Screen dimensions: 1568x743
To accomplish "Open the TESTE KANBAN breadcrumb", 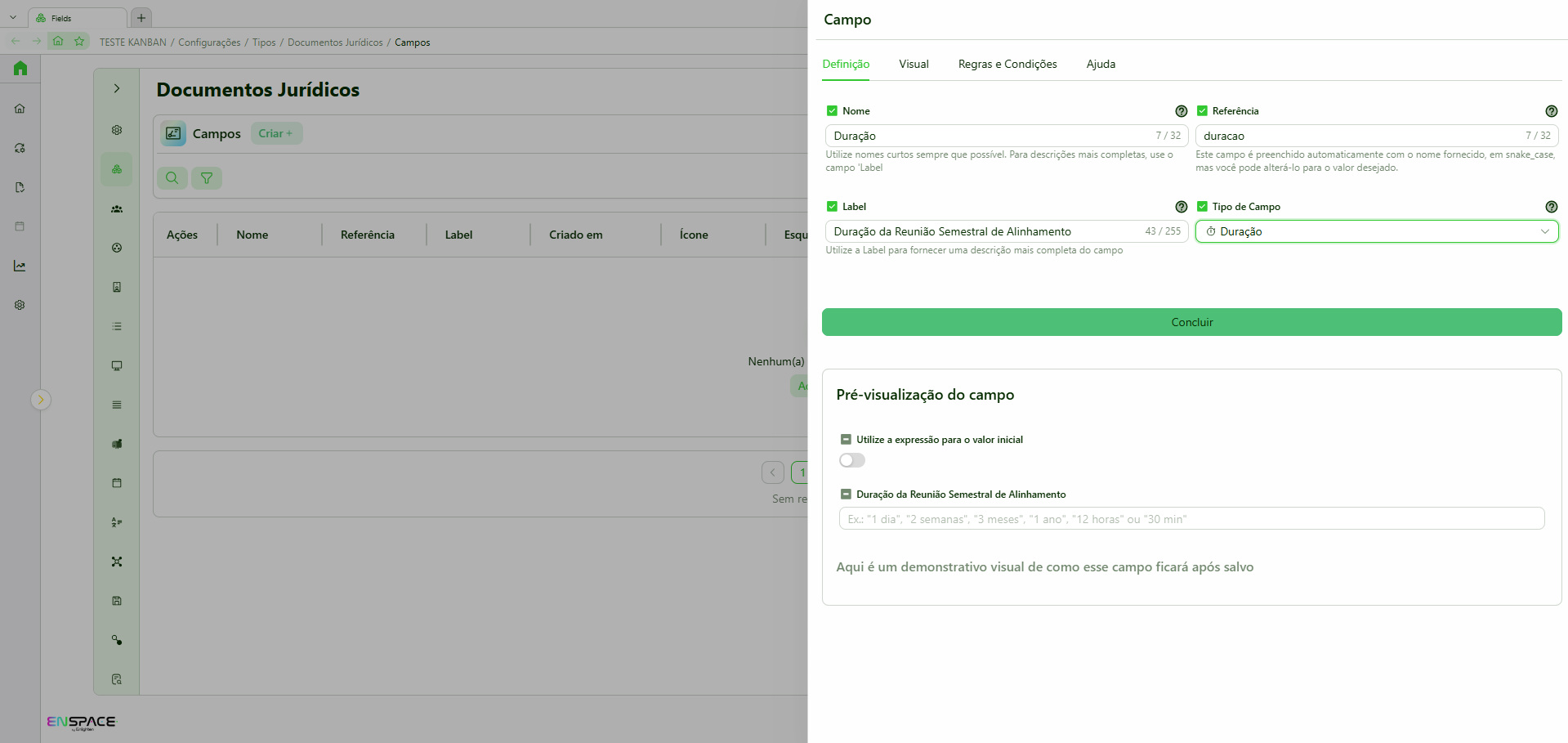I will [x=132, y=43].
